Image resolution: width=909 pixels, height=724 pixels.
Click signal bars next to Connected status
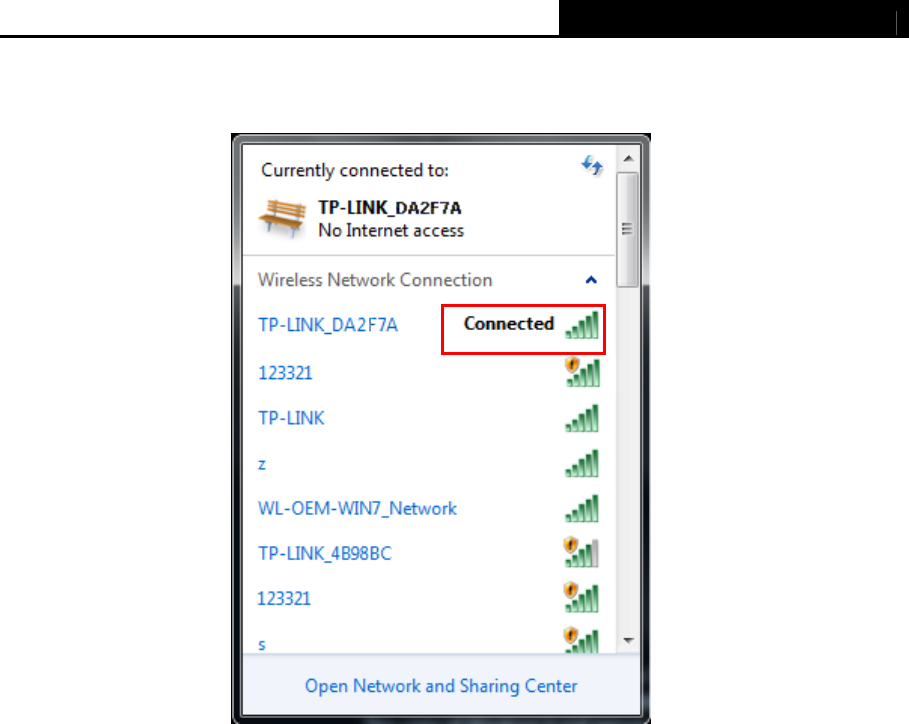[x=582, y=325]
